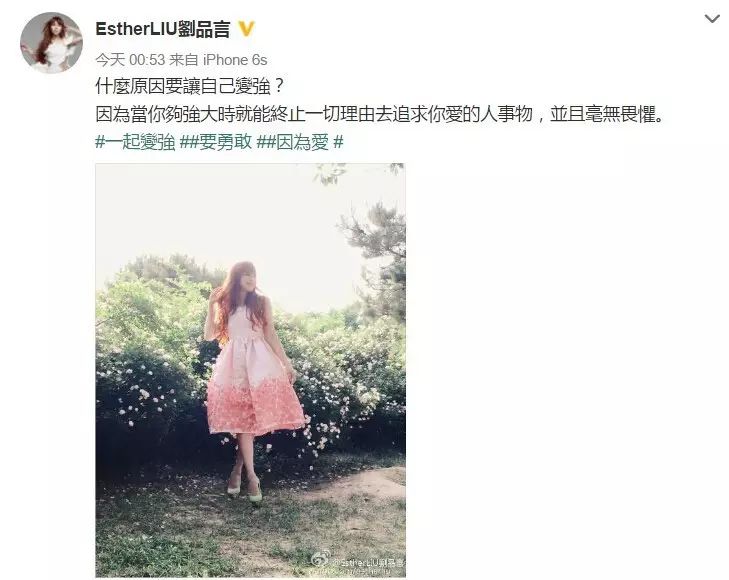729x580 pixels.
Task: Open the EstherLIU劉品言 username link
Action: (x=163, y=29)
